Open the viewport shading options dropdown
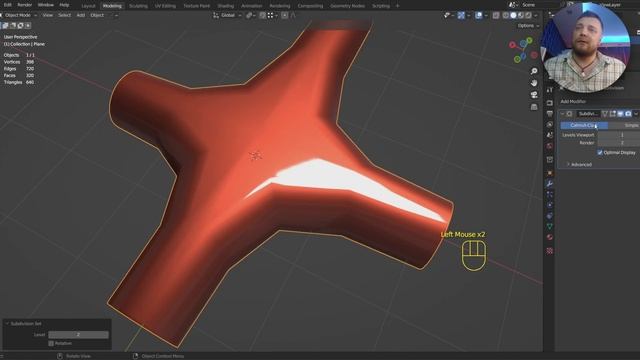The width and height of the screenshot is (640, 360). tap(536, 15)
